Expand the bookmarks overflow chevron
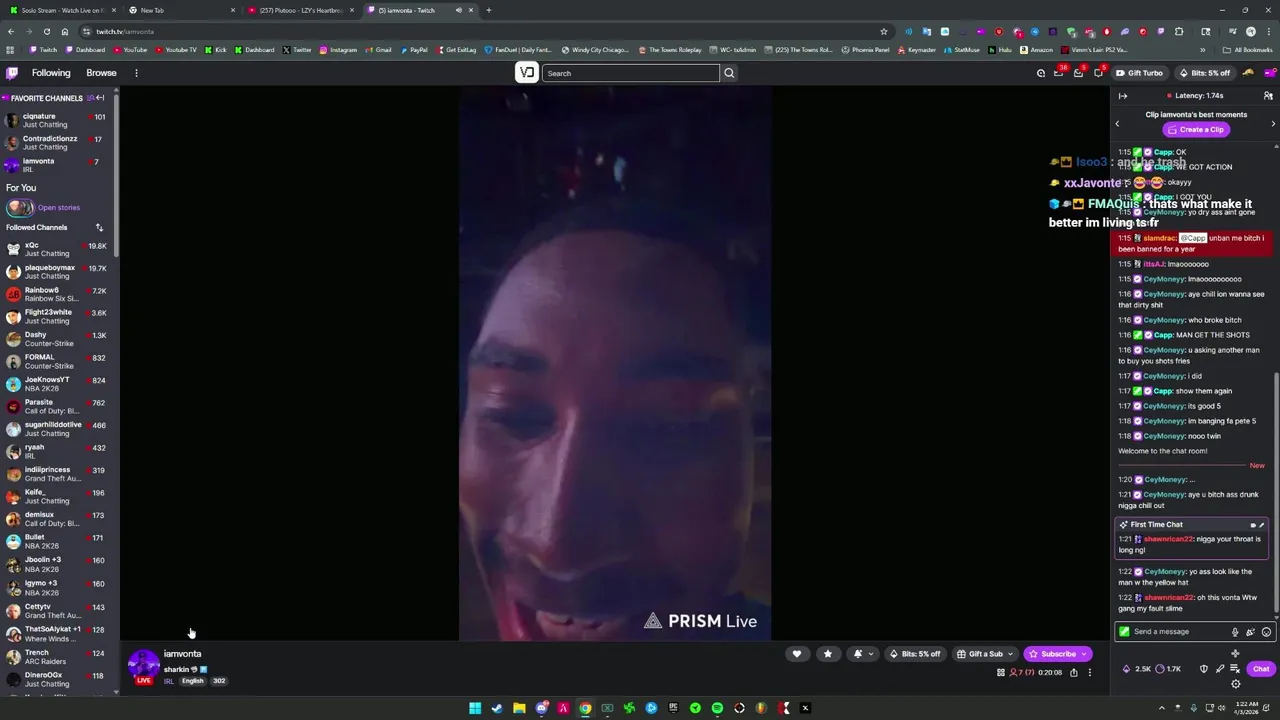This screenshot has width=1280, height=720. [x=1203, y=50]
